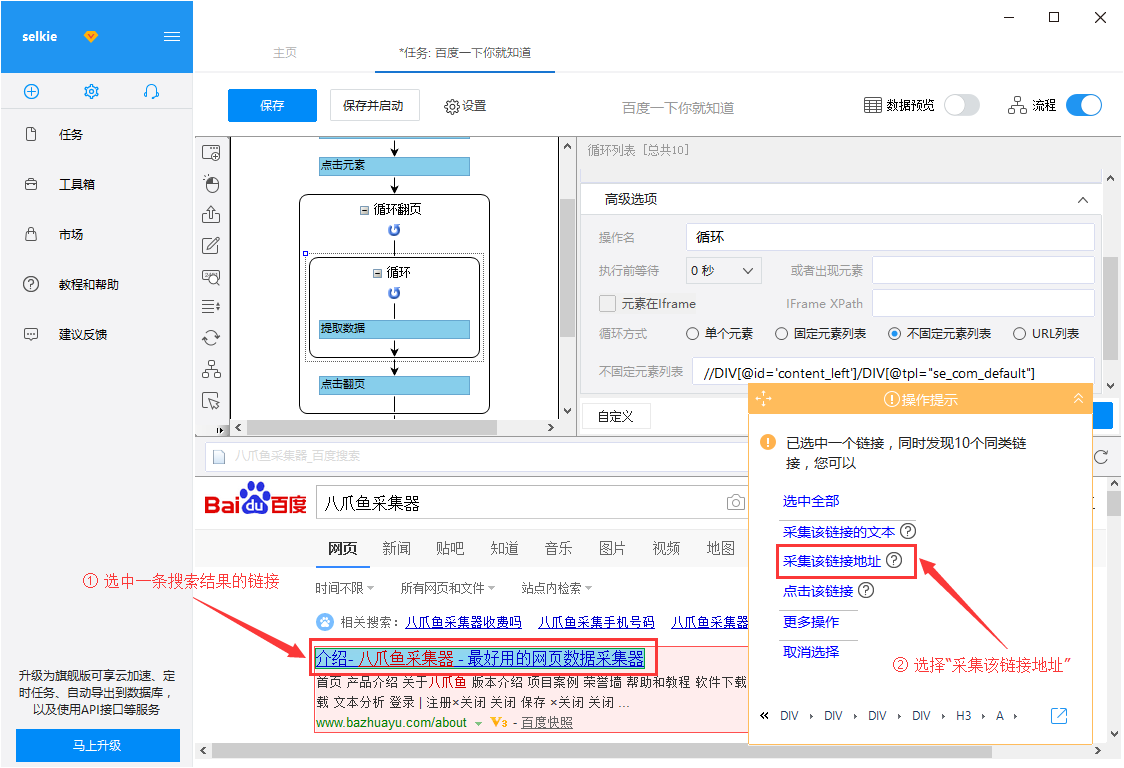
Task: Click the double left arrow in breadcrumb
Action: (x=764, y=716)
